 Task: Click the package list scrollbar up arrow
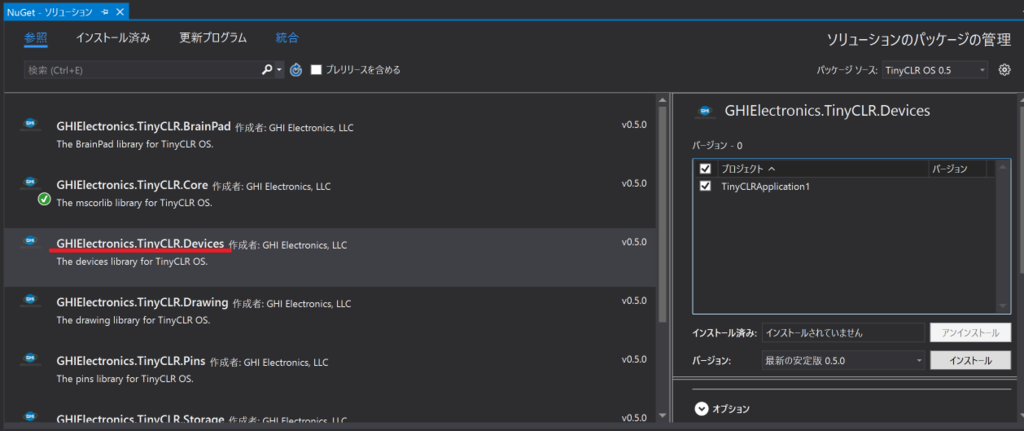coord(662,100)
